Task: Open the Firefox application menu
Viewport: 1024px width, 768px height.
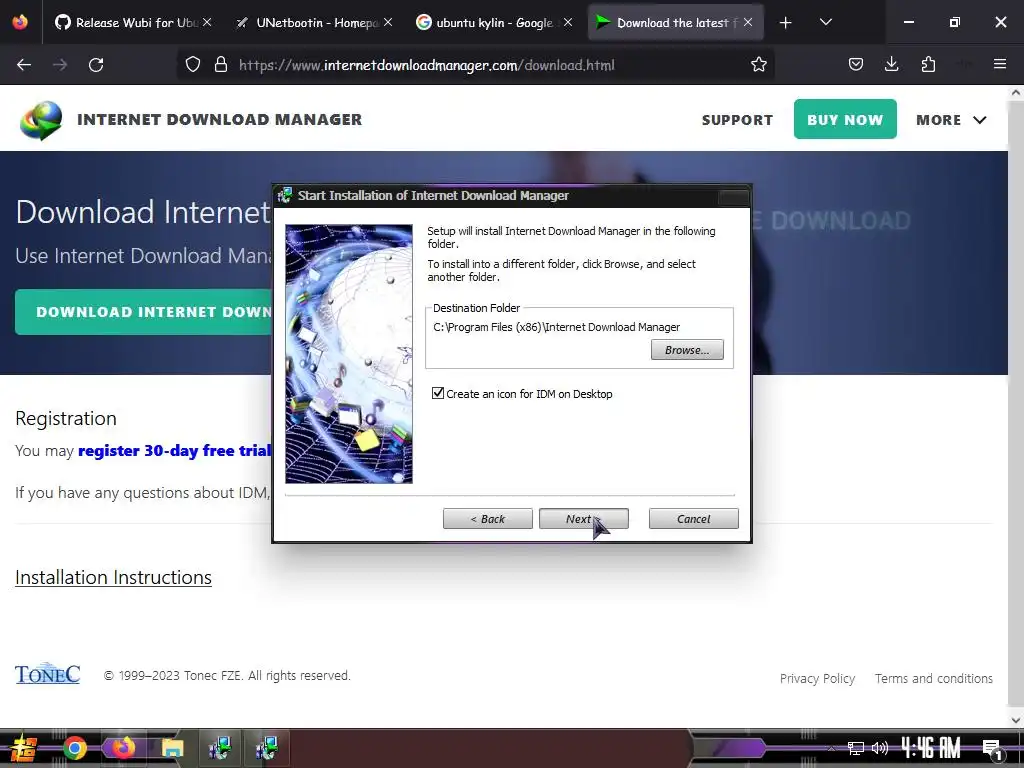Action: tap(1000, 65)
